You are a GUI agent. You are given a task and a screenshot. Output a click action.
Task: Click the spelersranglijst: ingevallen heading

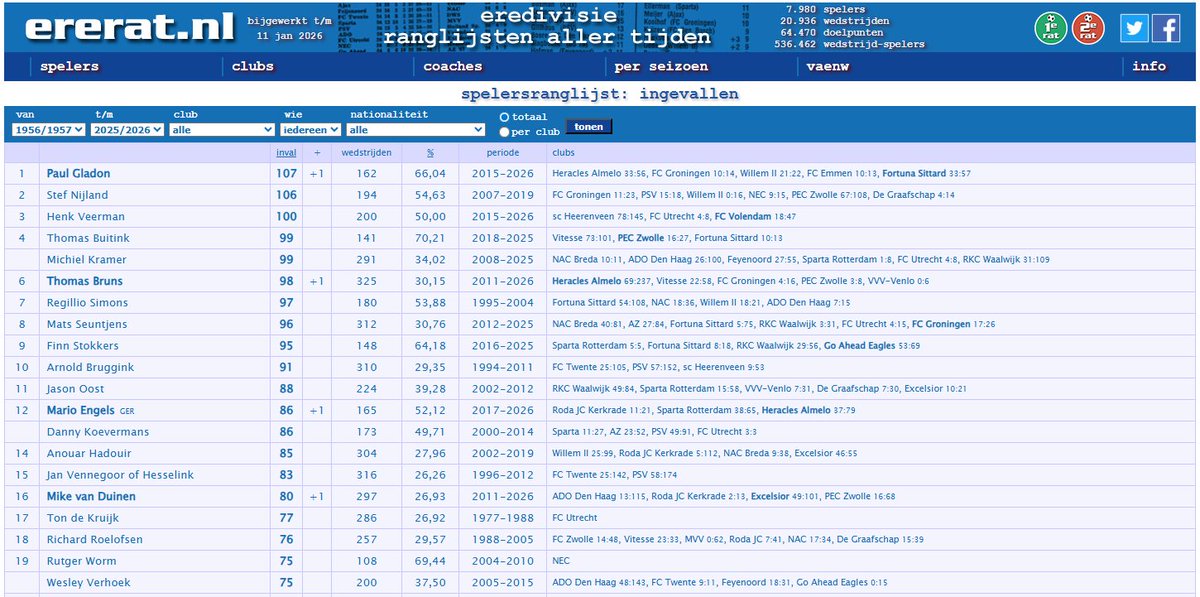pos(600,95)
